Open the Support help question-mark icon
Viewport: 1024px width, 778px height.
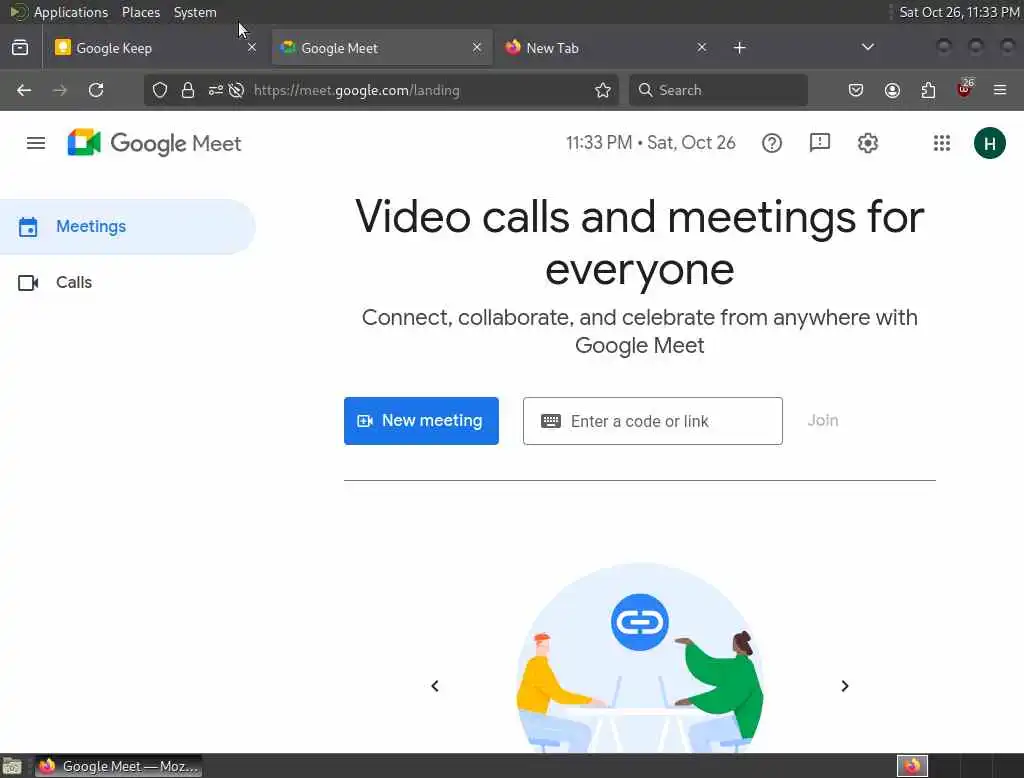point(772,143)
